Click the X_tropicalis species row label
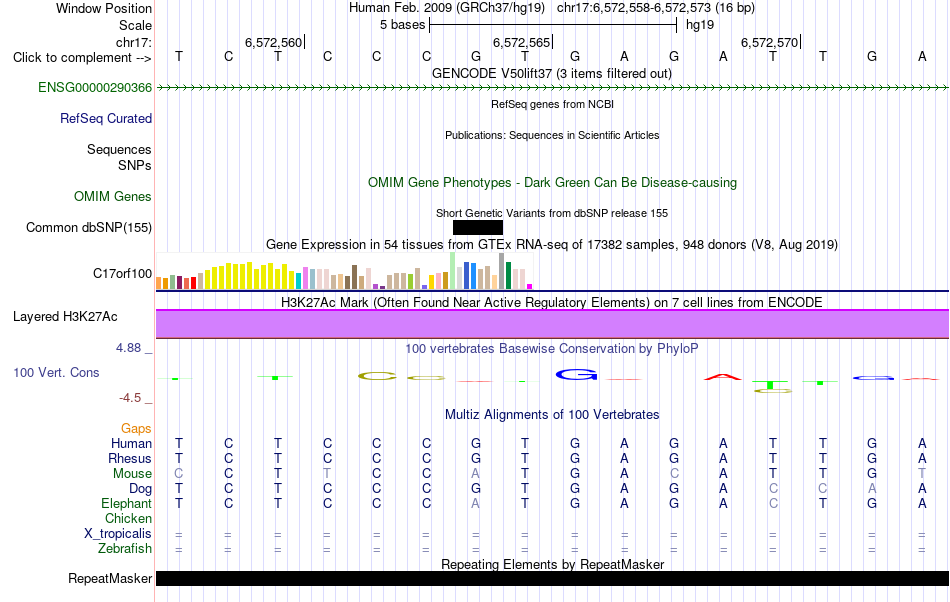This screenshot has width=950, height=602. pyautogui.click(x=118, y=534)
